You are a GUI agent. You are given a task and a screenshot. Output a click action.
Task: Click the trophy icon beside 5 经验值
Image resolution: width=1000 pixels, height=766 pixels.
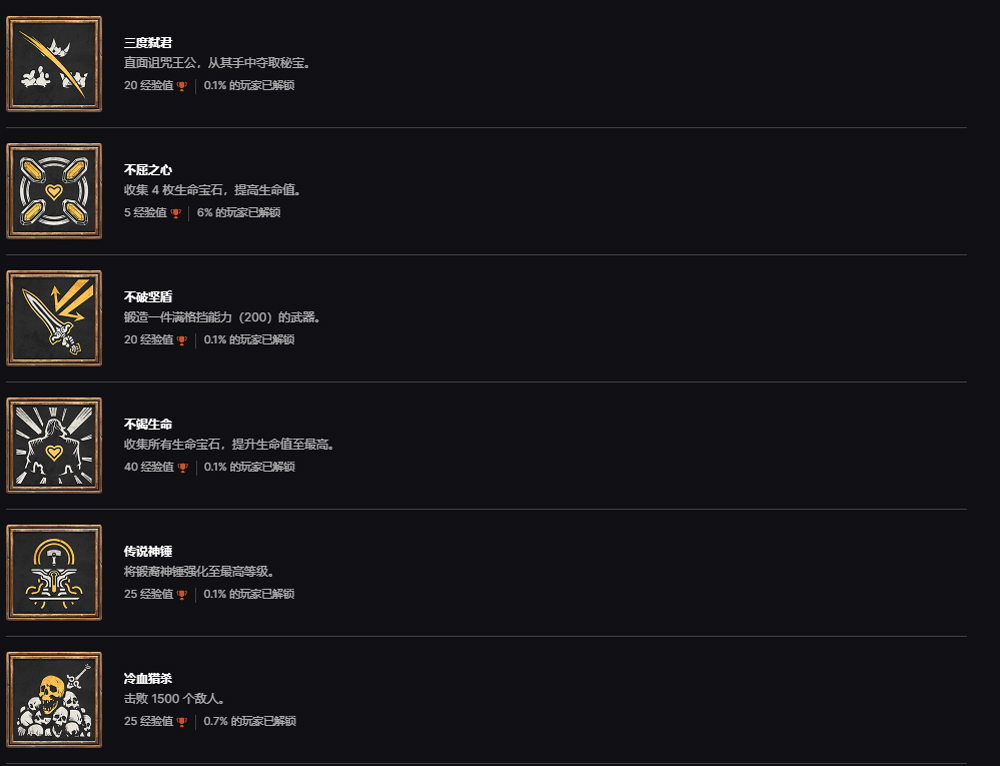click(x=176, y=213)
